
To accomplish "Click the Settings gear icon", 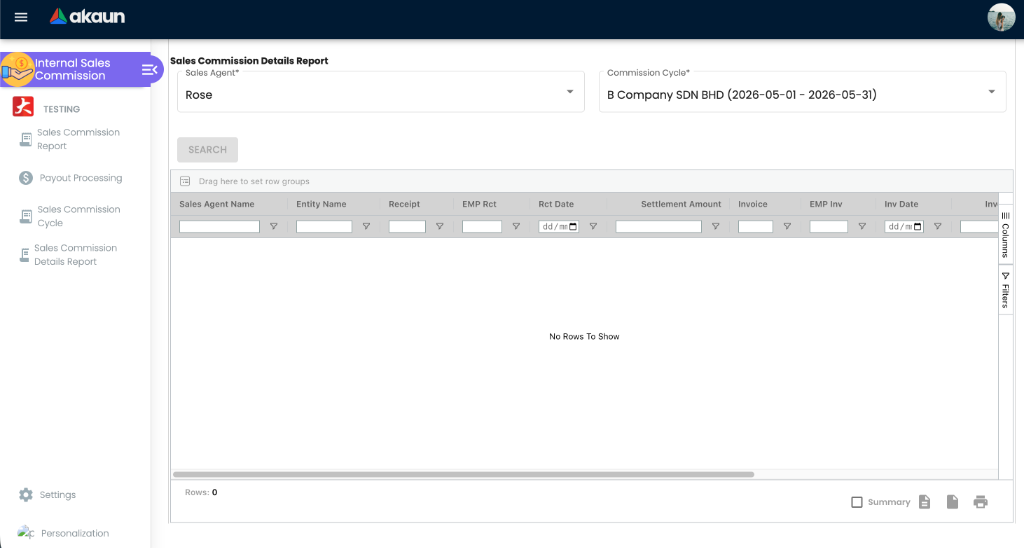I will point(25,494).
